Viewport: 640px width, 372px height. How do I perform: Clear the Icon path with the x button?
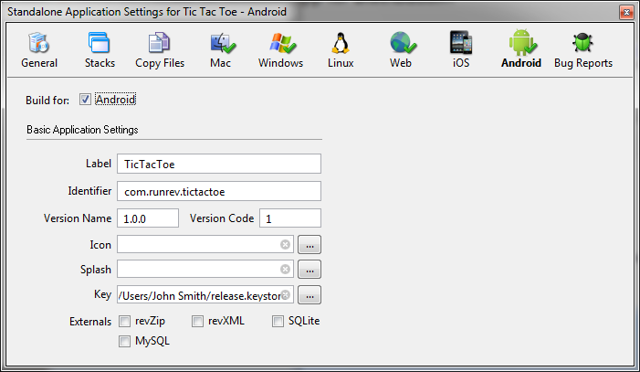pyautogui.click(x=285, y=244)
